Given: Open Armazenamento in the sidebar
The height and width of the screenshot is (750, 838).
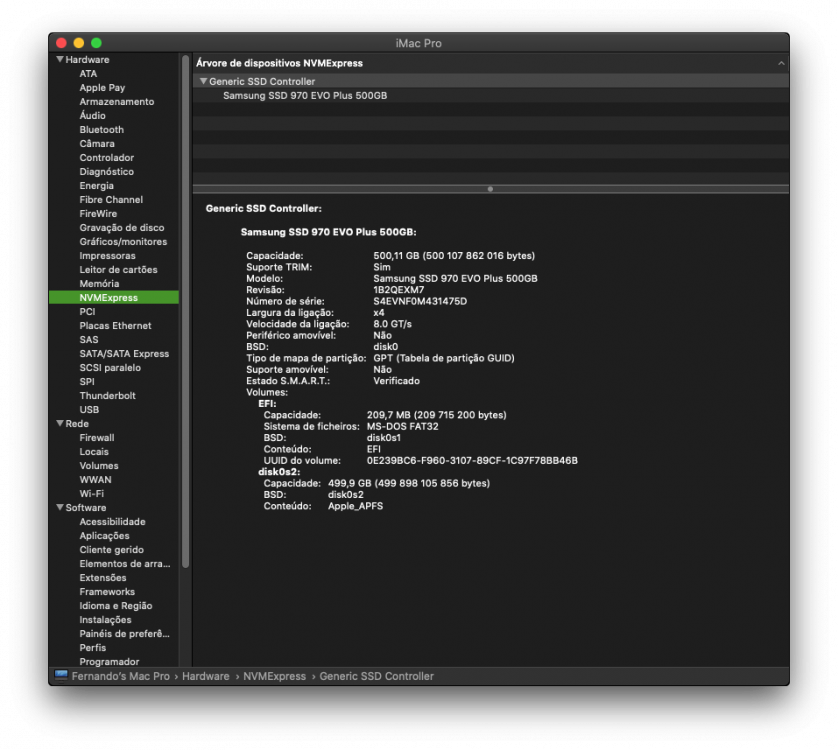Looking at the screenshot, I should click(x=117, y=102).
